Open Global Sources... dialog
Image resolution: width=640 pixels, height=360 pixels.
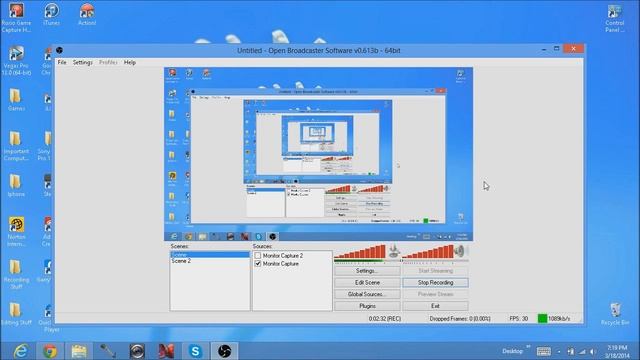point(367,294)
